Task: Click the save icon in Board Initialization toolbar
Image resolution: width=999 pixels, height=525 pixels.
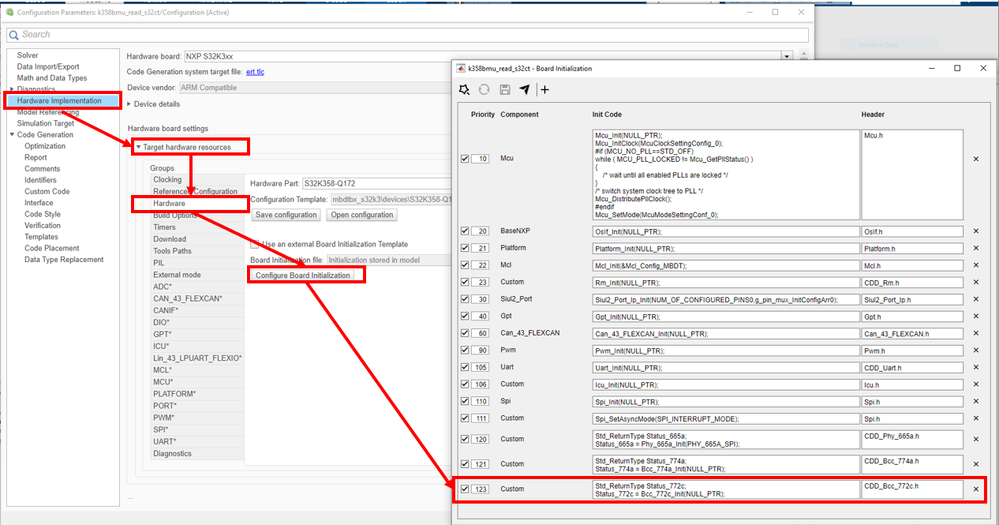Action: [x=505, y=90]
